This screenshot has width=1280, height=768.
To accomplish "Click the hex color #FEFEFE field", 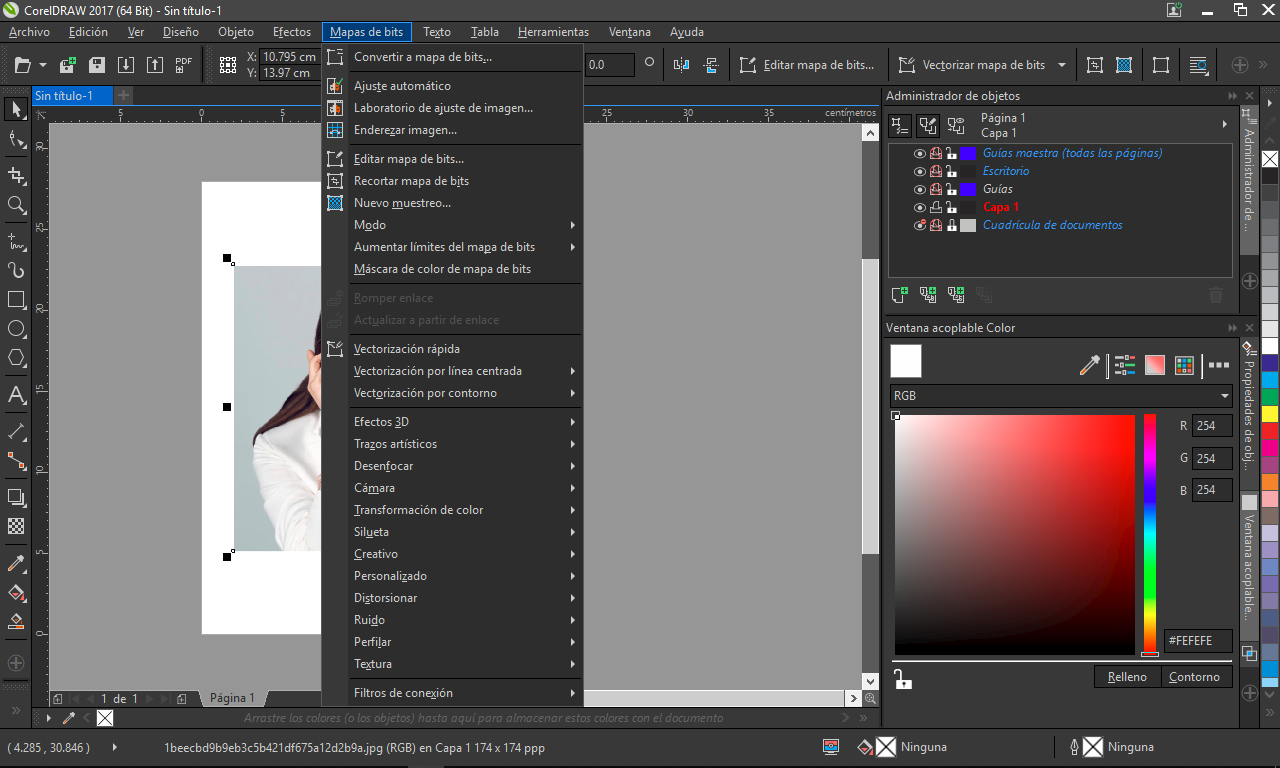I will 1198,640.
